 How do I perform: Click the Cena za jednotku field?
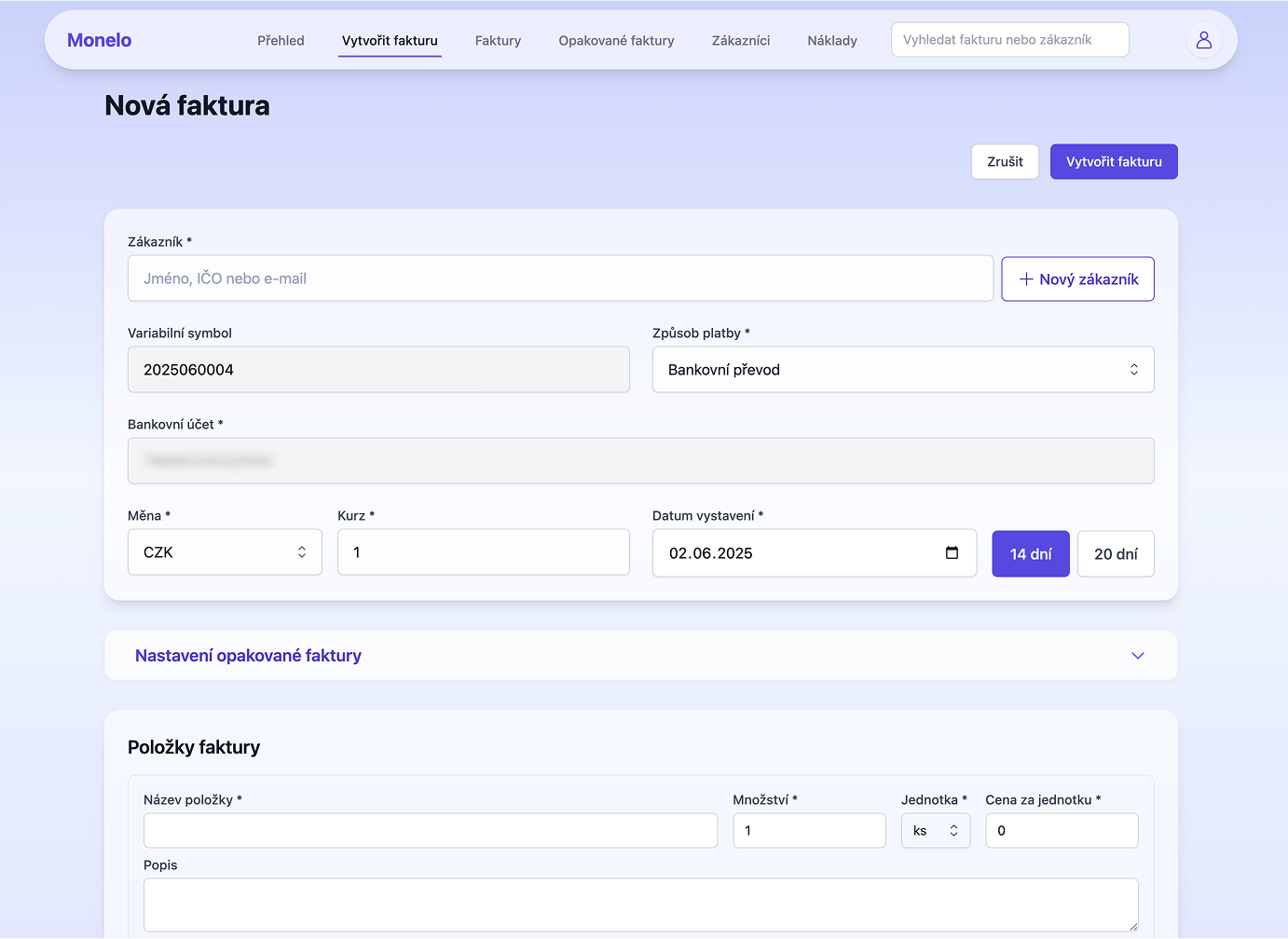[1062, 831]
